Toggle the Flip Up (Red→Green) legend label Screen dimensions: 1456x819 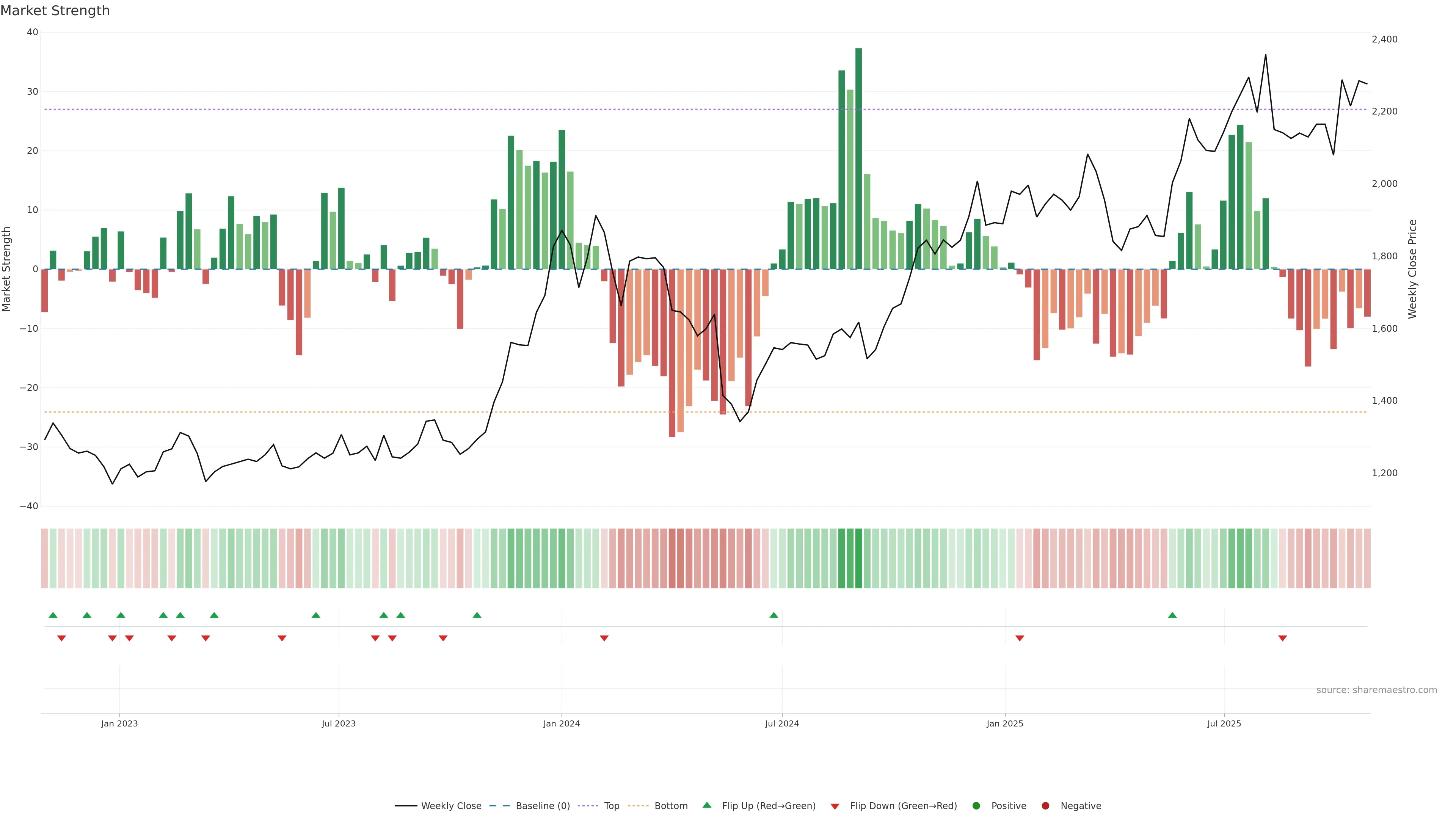coord(769,806)
